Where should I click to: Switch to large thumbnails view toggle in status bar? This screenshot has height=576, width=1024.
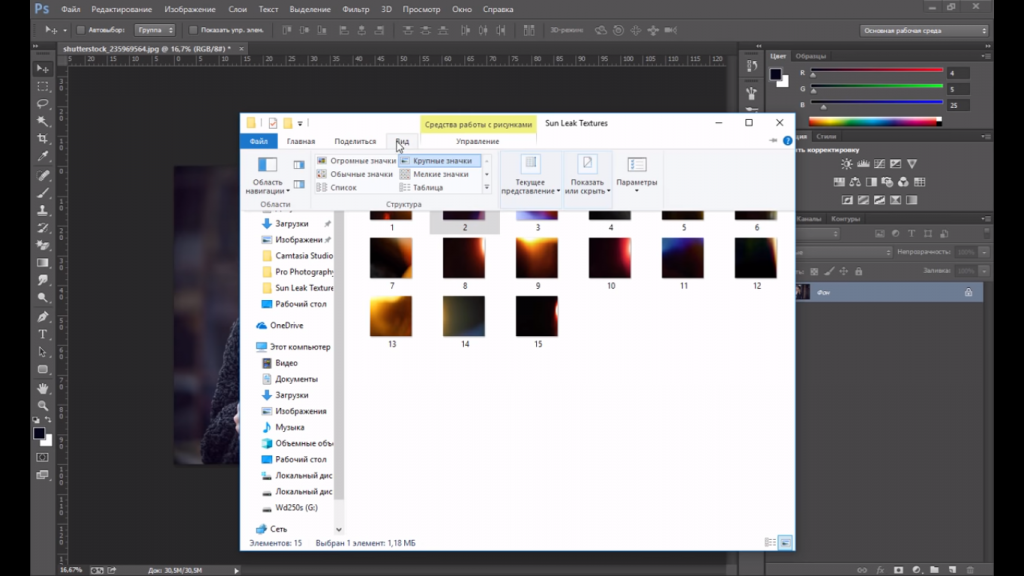(786, 543)
